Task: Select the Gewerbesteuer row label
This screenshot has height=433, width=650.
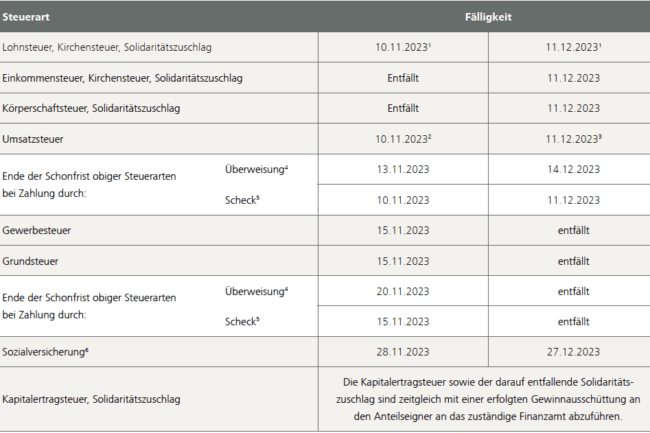Action: pyautogui.click(x=36, y=230)
